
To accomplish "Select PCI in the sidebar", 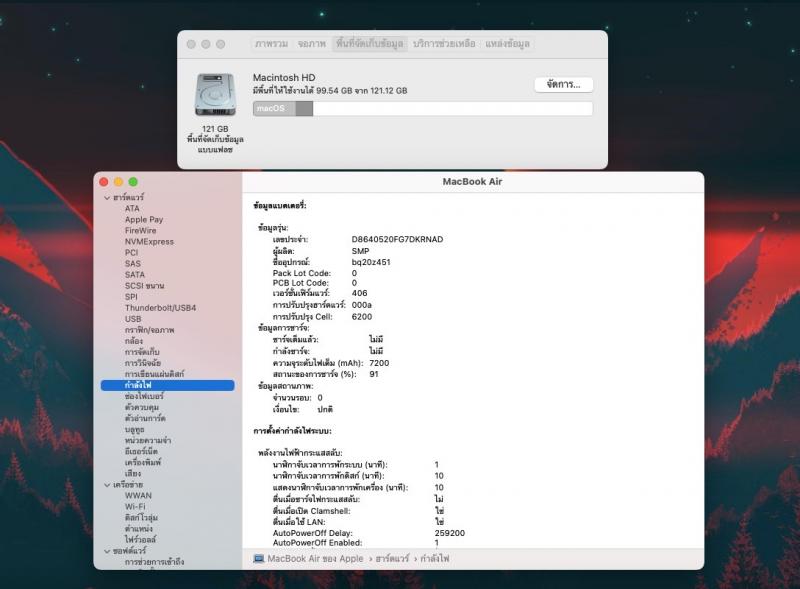I will click(132, 253).
